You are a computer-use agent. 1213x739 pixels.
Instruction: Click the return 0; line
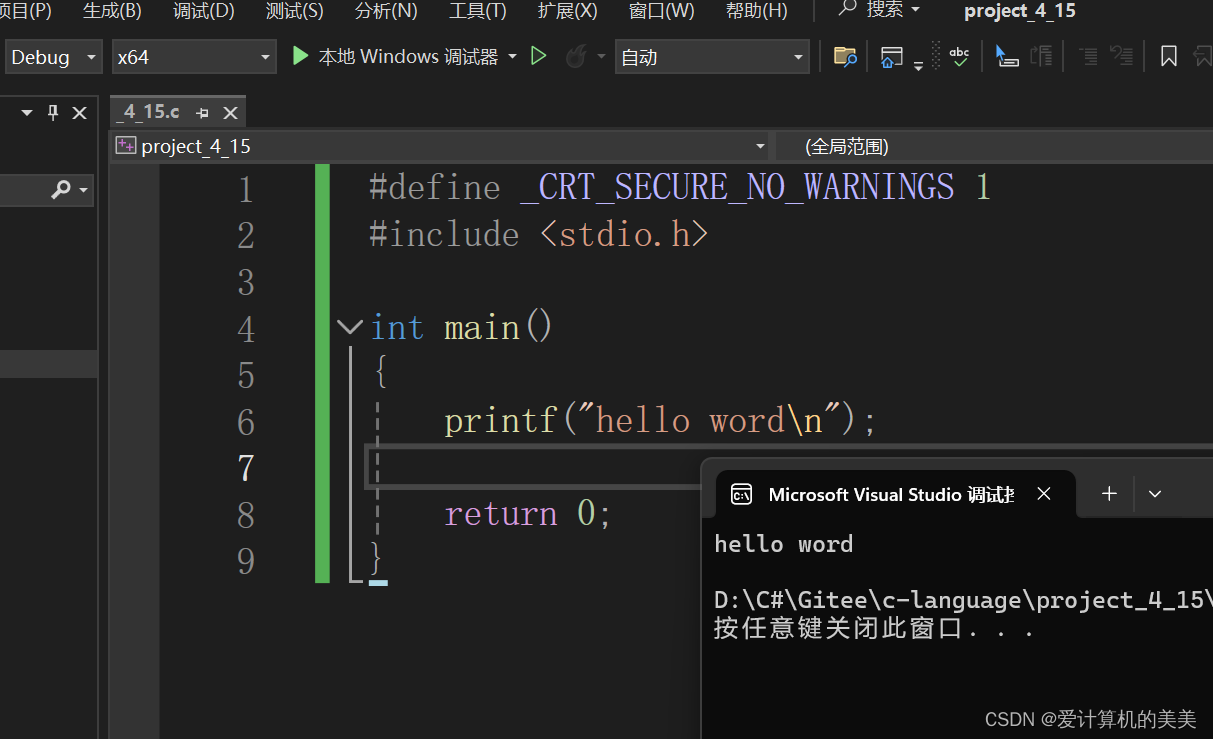pyautogui.click(x=527, y=514)
